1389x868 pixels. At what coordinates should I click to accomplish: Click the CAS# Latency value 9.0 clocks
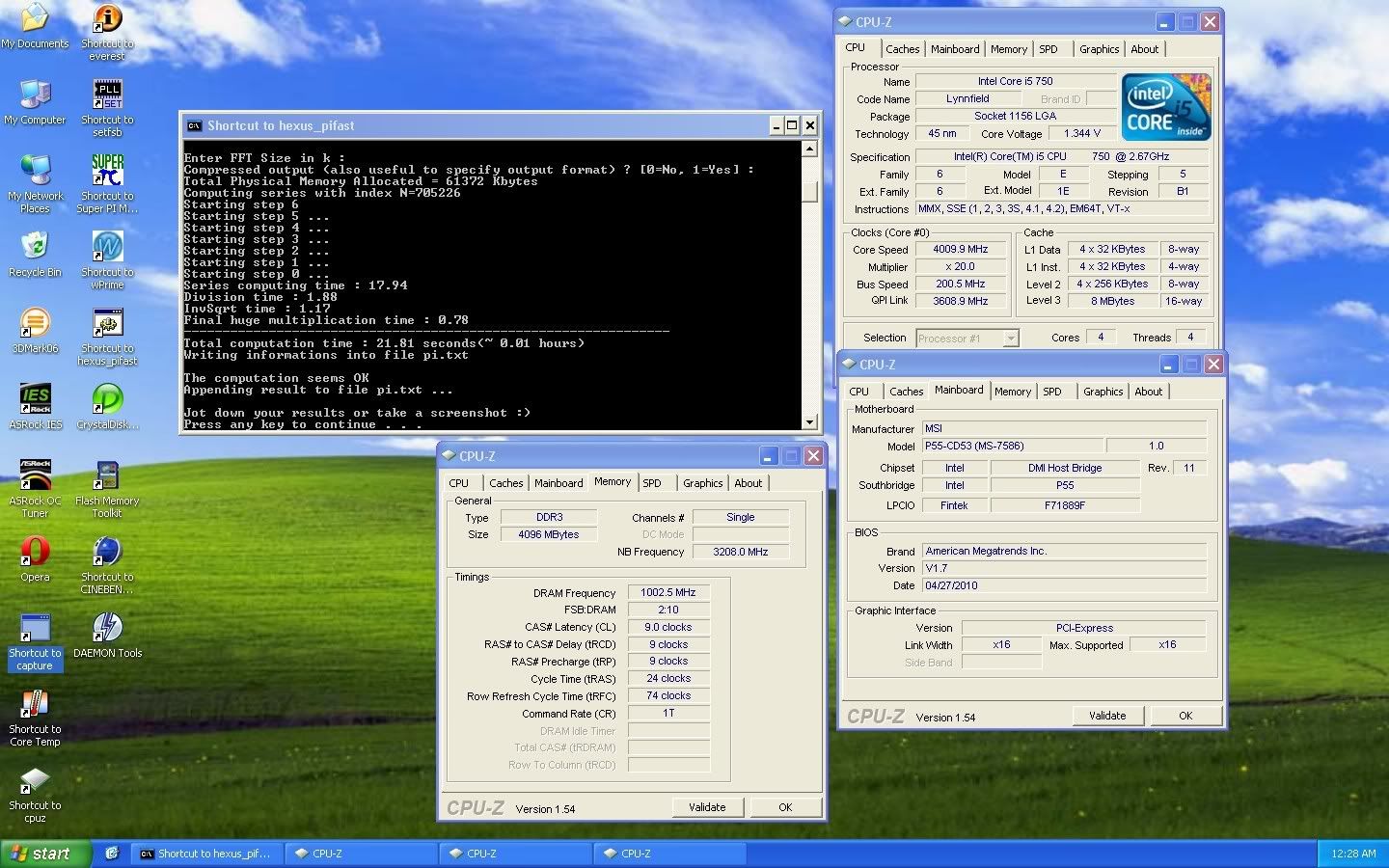tap(668, 627)
